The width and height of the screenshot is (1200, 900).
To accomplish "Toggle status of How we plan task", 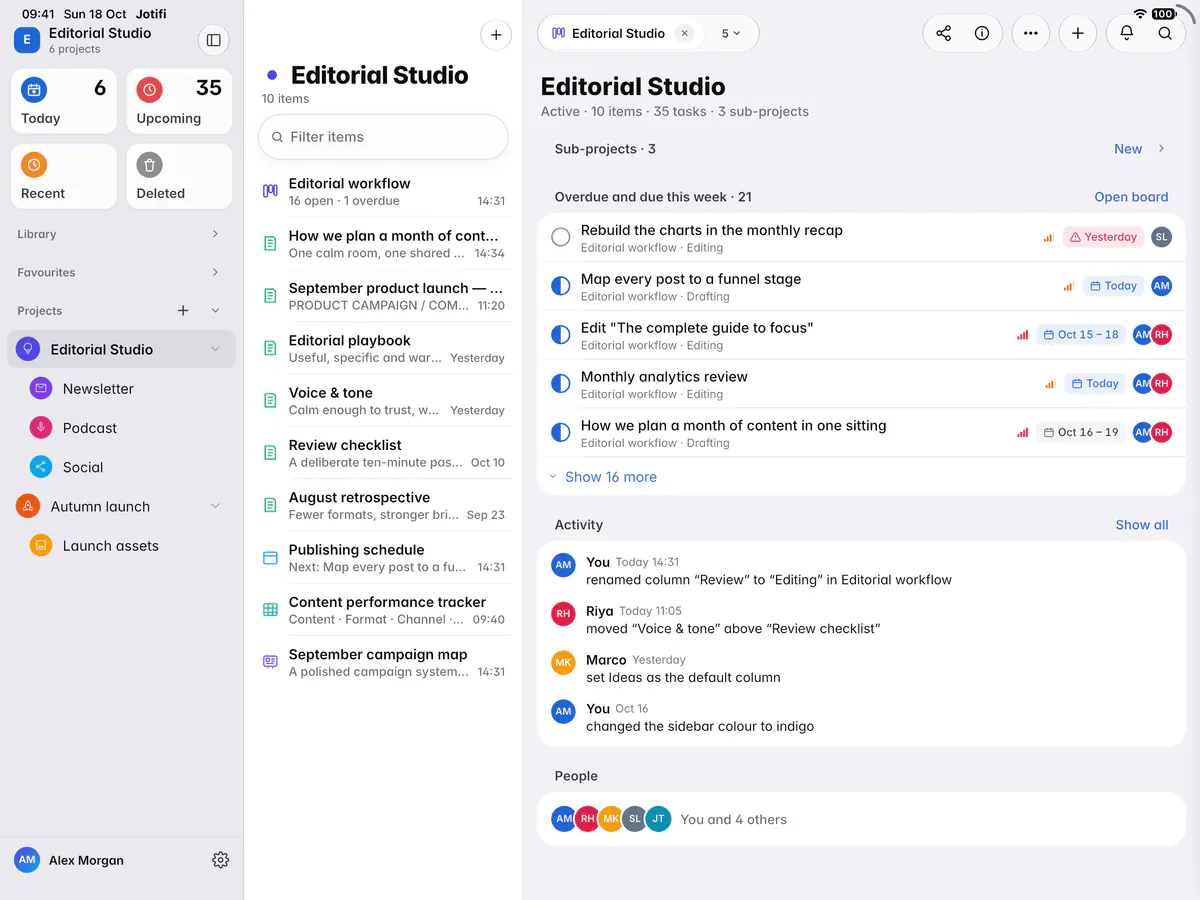I will click(x=561, y=433).
